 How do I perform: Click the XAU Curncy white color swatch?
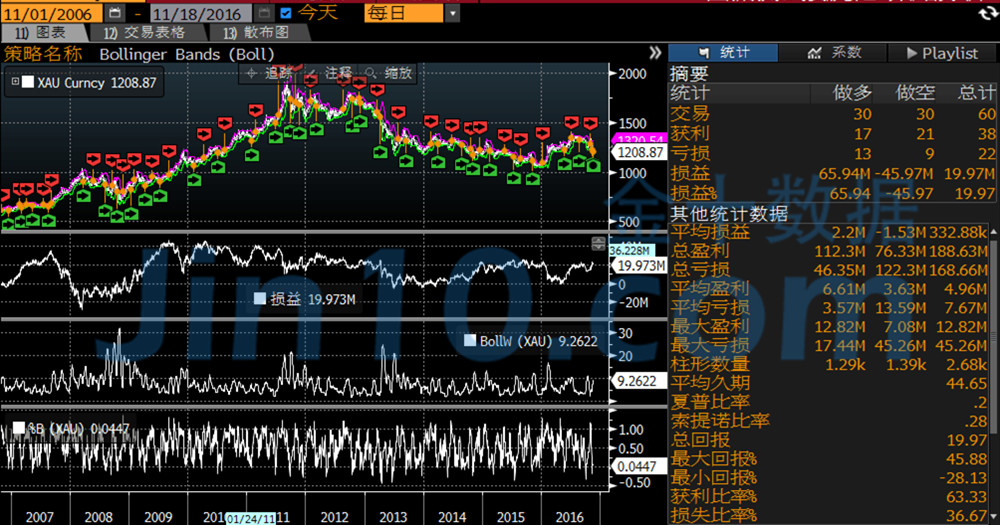(29, 82)
